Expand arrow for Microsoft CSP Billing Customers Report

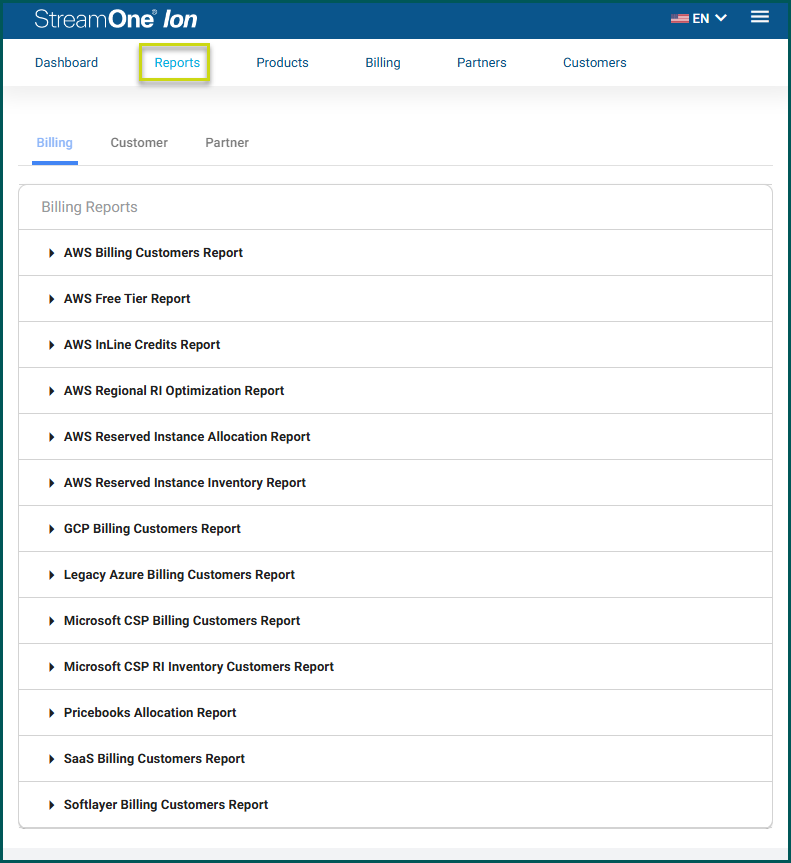[x=52, y=621]
